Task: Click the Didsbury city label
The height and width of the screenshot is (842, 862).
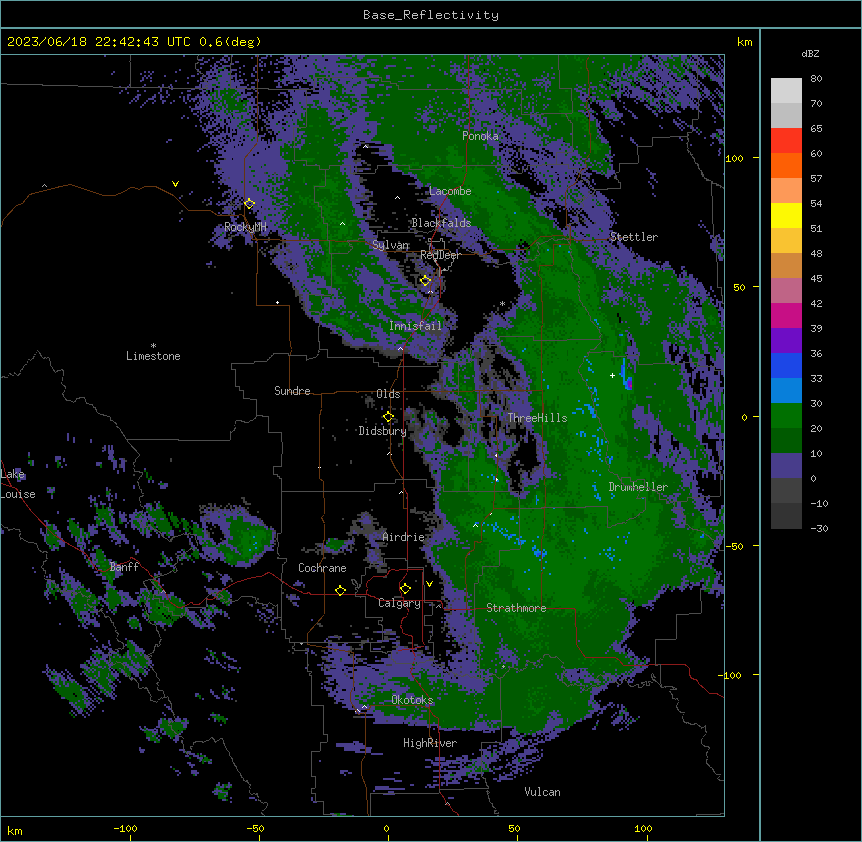Action: pyautogui.click(x=383, y=431)
